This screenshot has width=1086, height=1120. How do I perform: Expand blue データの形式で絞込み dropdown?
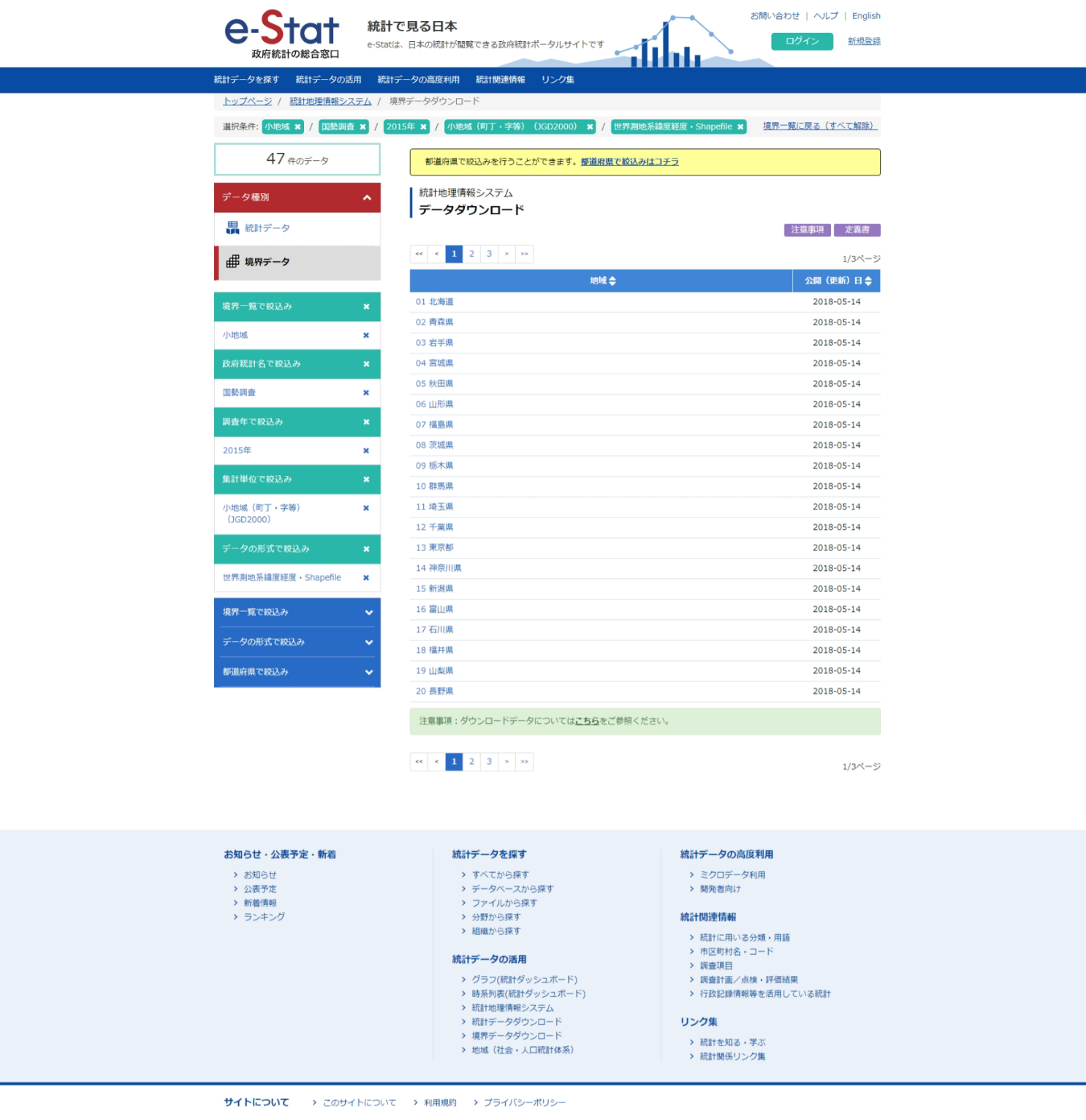click(368, 643)
